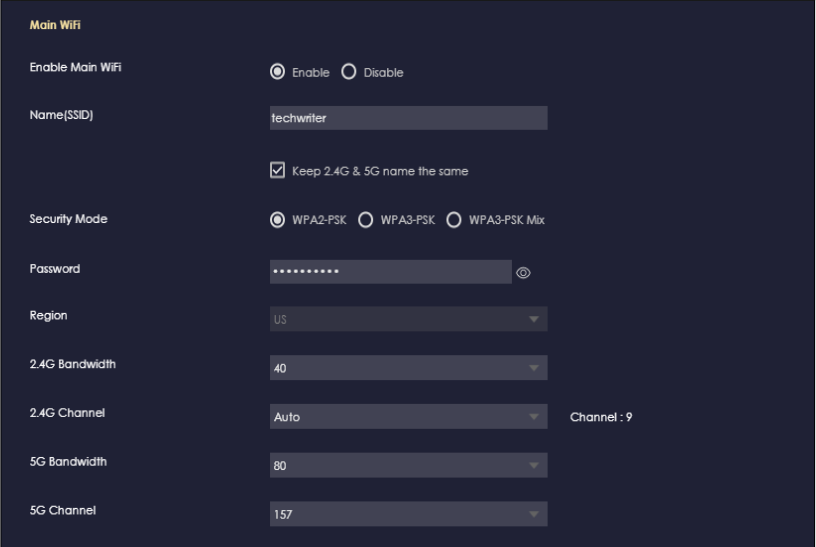
Task: Open the 5G Bandwidth dropdown
Action: tap(408, 466)
